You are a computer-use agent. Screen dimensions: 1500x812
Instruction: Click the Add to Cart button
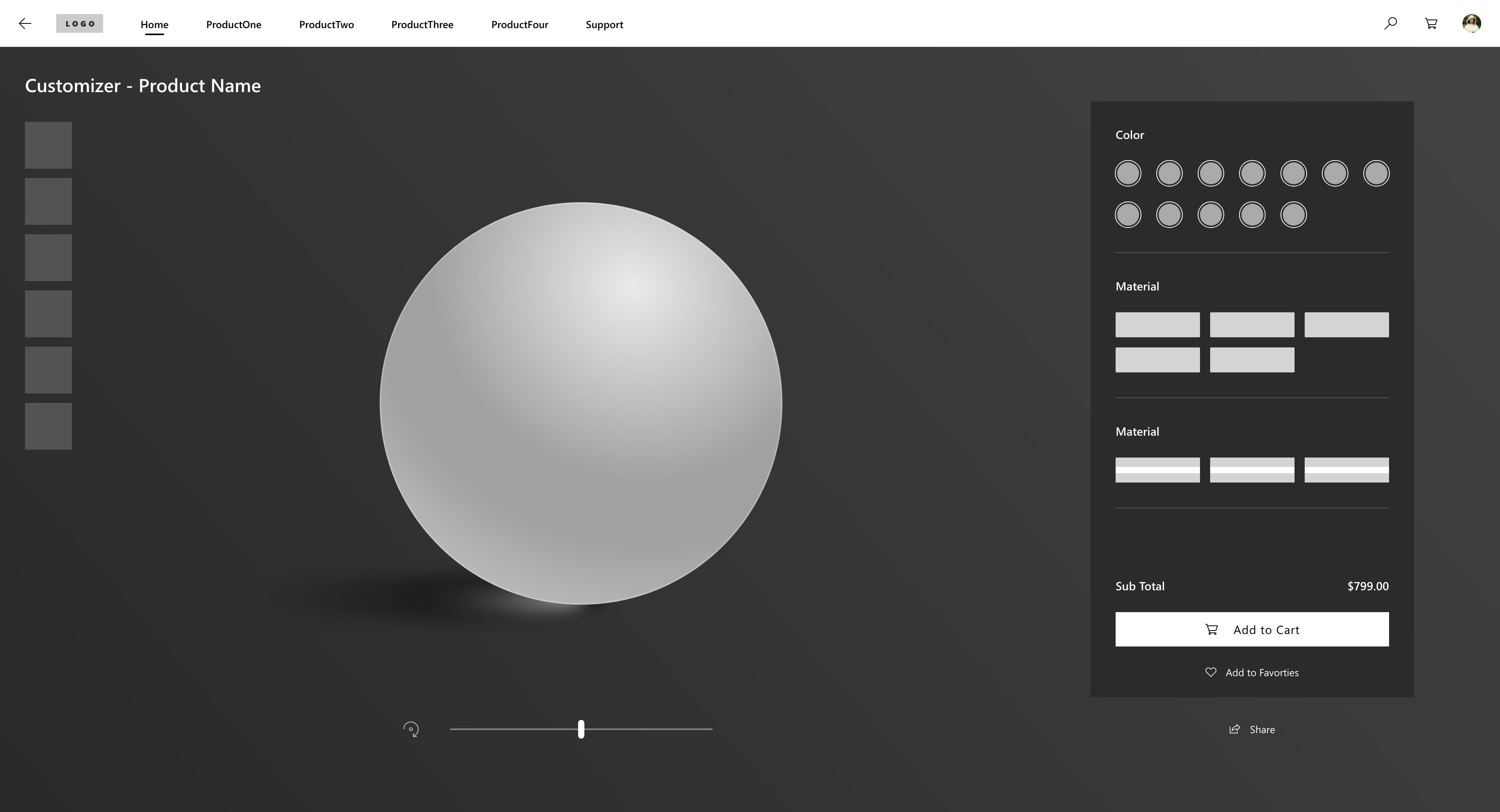[1252, 629]
